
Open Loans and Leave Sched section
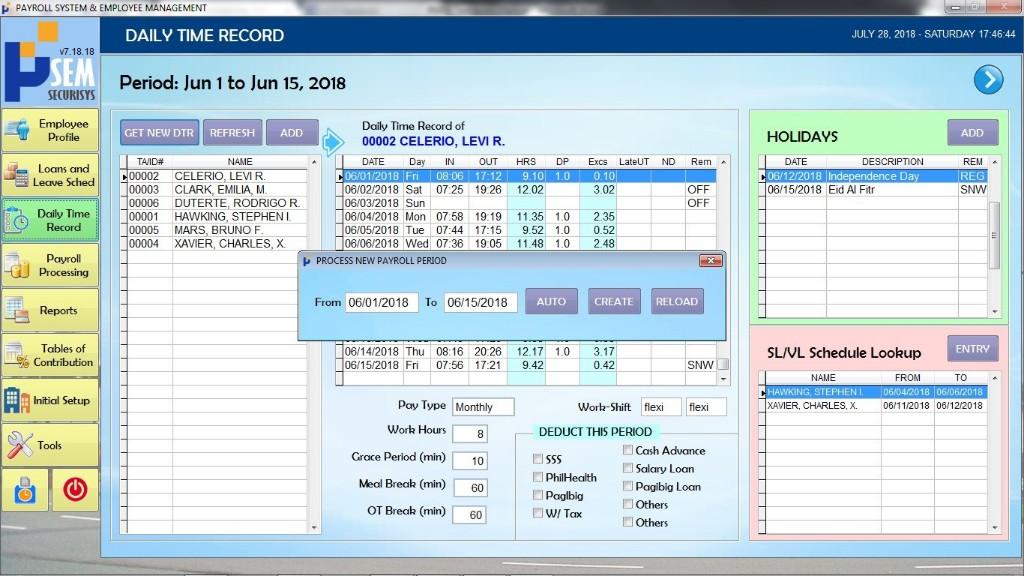(50, 175)
